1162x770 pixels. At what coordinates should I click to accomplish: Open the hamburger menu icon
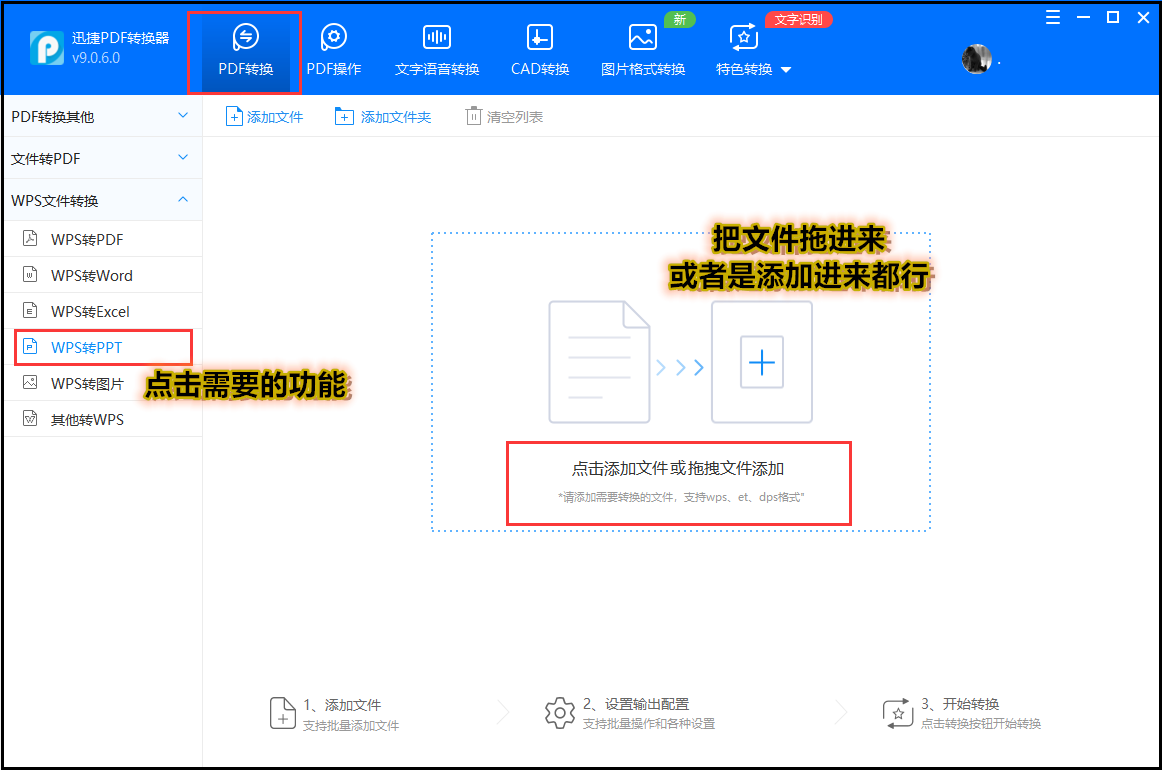click(1052, 17)
